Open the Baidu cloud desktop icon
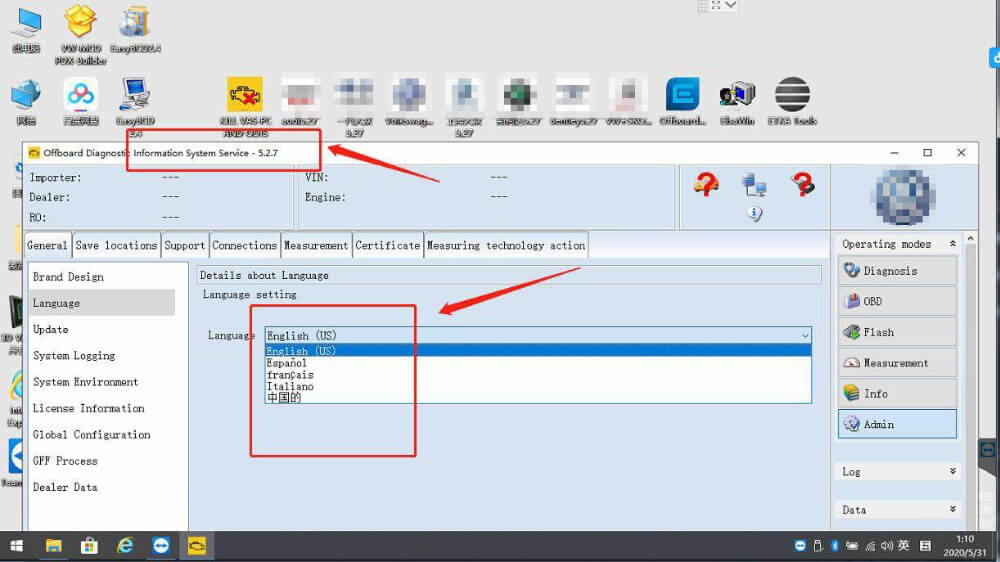The image size is (1000, 562). 80,101
